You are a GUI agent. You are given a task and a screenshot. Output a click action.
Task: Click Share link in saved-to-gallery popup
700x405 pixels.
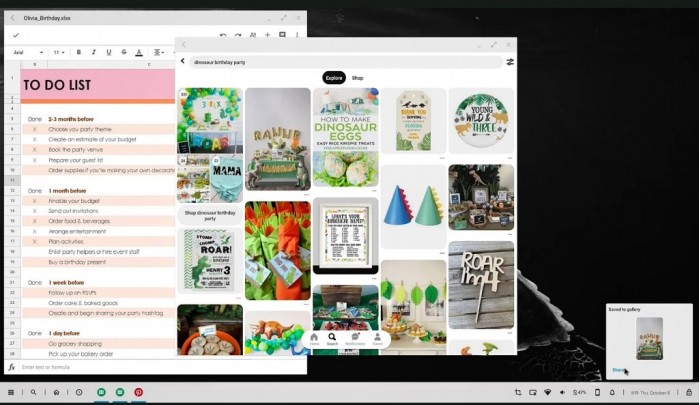(x=619, y=370)
